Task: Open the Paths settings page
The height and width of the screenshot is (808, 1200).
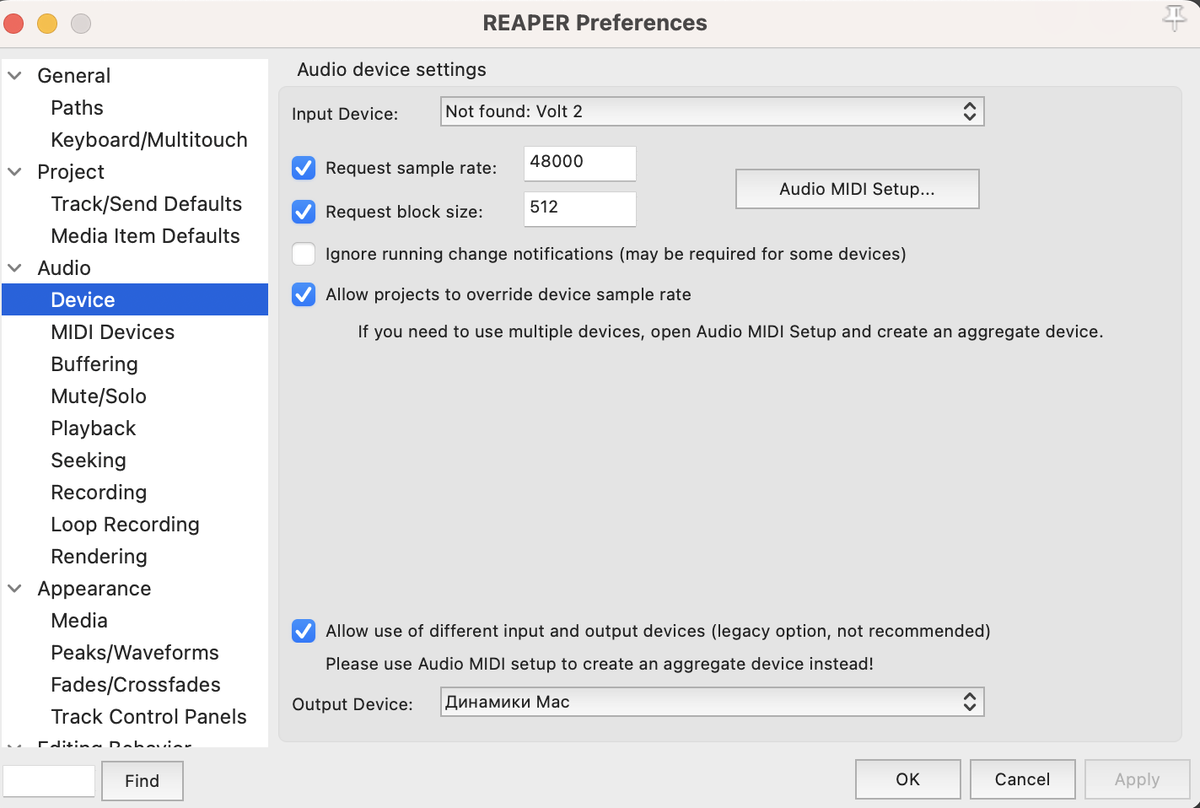Action: click(77, 108)
